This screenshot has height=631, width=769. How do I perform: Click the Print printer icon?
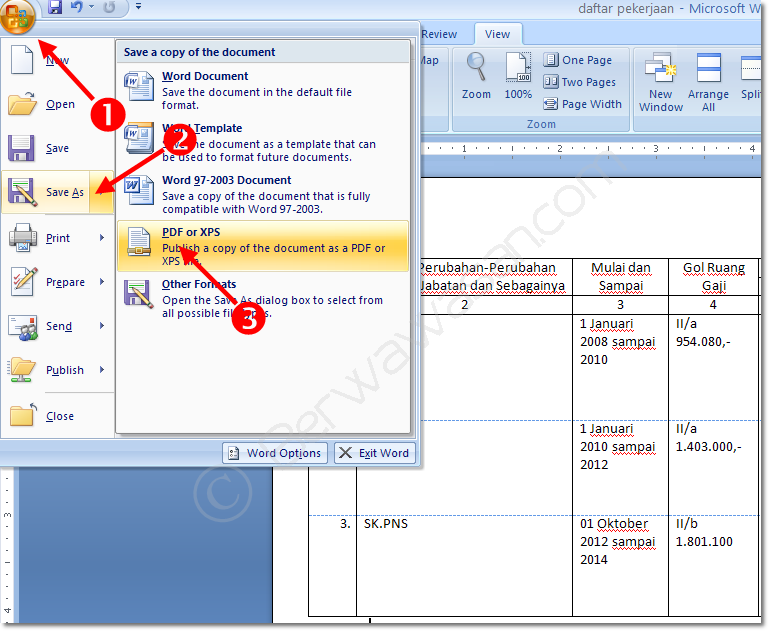[x=23, y=238]
